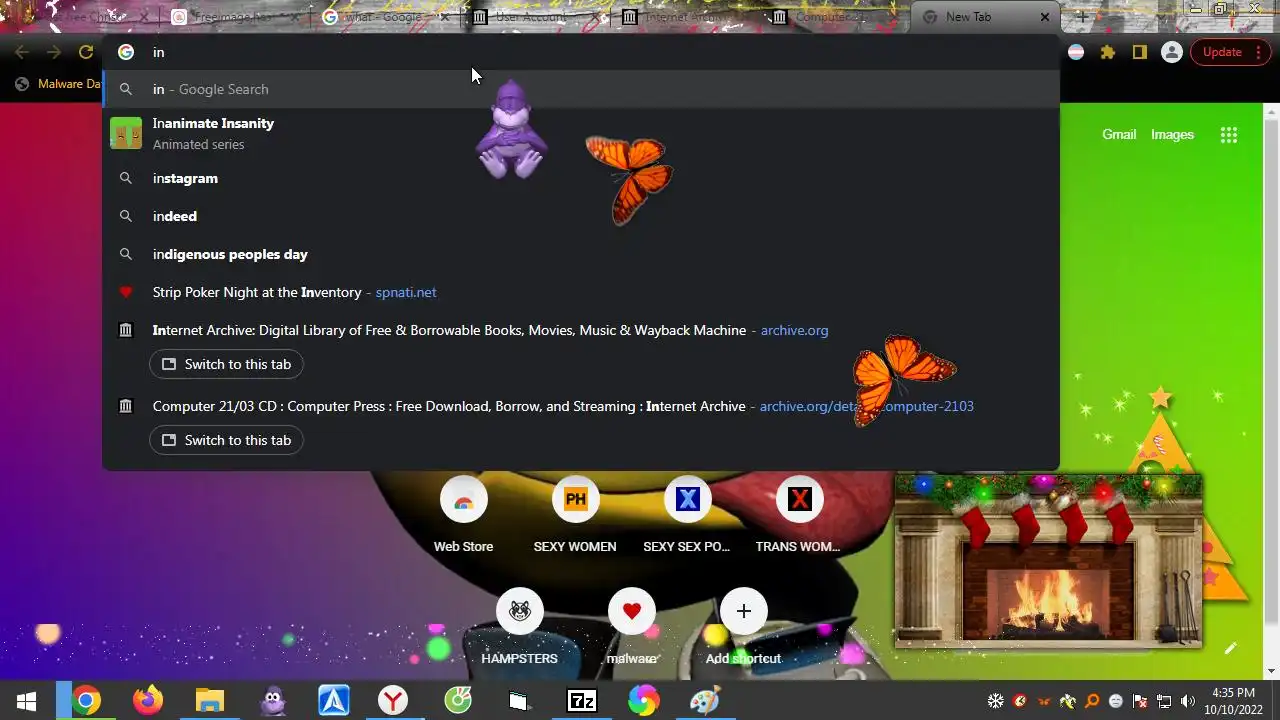Switch to the 'what - Google' tab
The image size is (1280, 720).
[384, 17]
